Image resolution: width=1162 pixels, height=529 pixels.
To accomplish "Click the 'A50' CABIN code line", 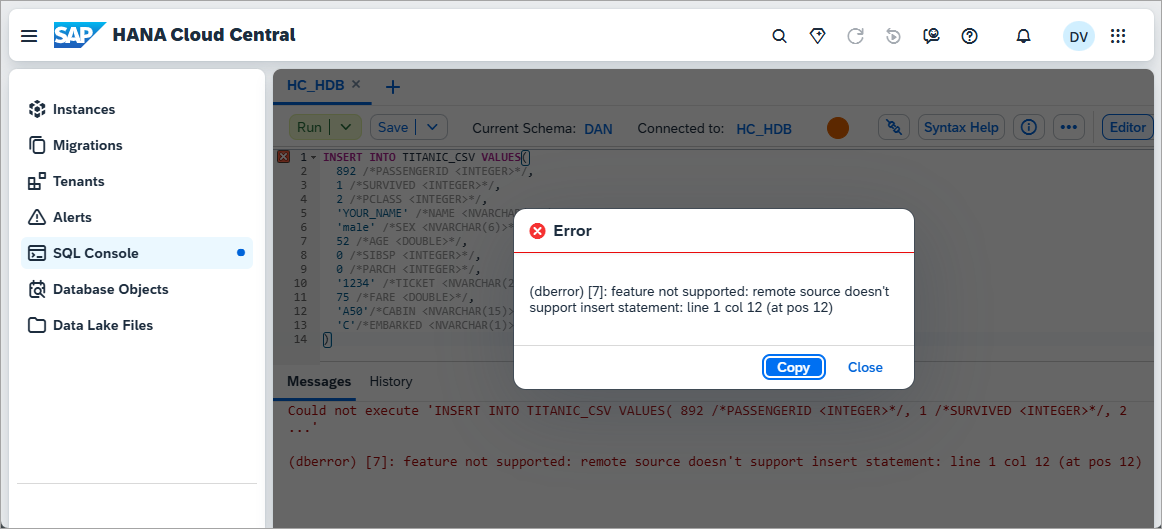I will point(424,311).
